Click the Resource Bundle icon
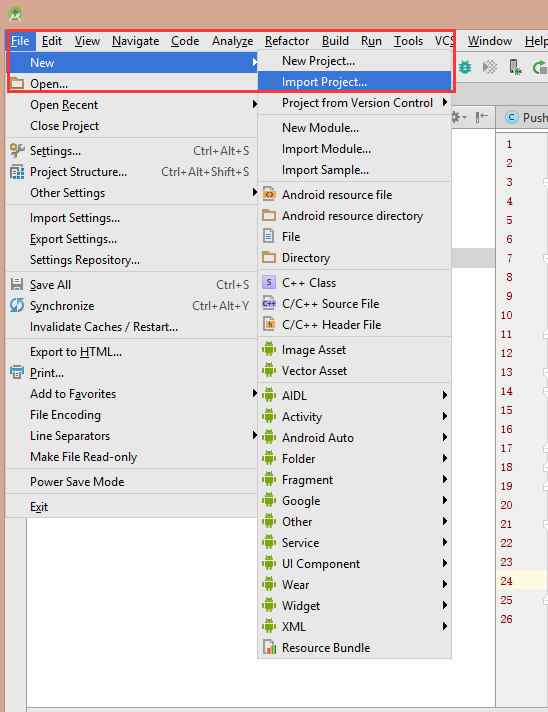548x712 pixels. click(269, 647)
